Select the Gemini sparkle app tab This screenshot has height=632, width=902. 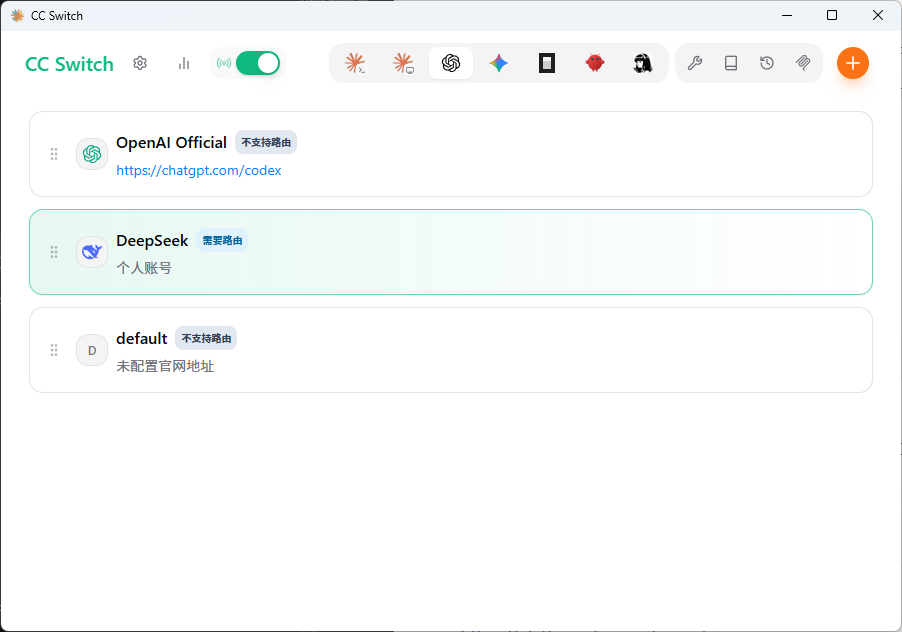[x=499, y=63]
